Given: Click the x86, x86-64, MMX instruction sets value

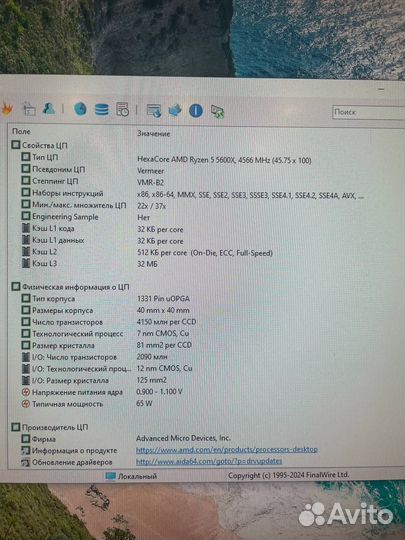Looking at the screenshot, I should pyautogui.click(x=250, y=195).
